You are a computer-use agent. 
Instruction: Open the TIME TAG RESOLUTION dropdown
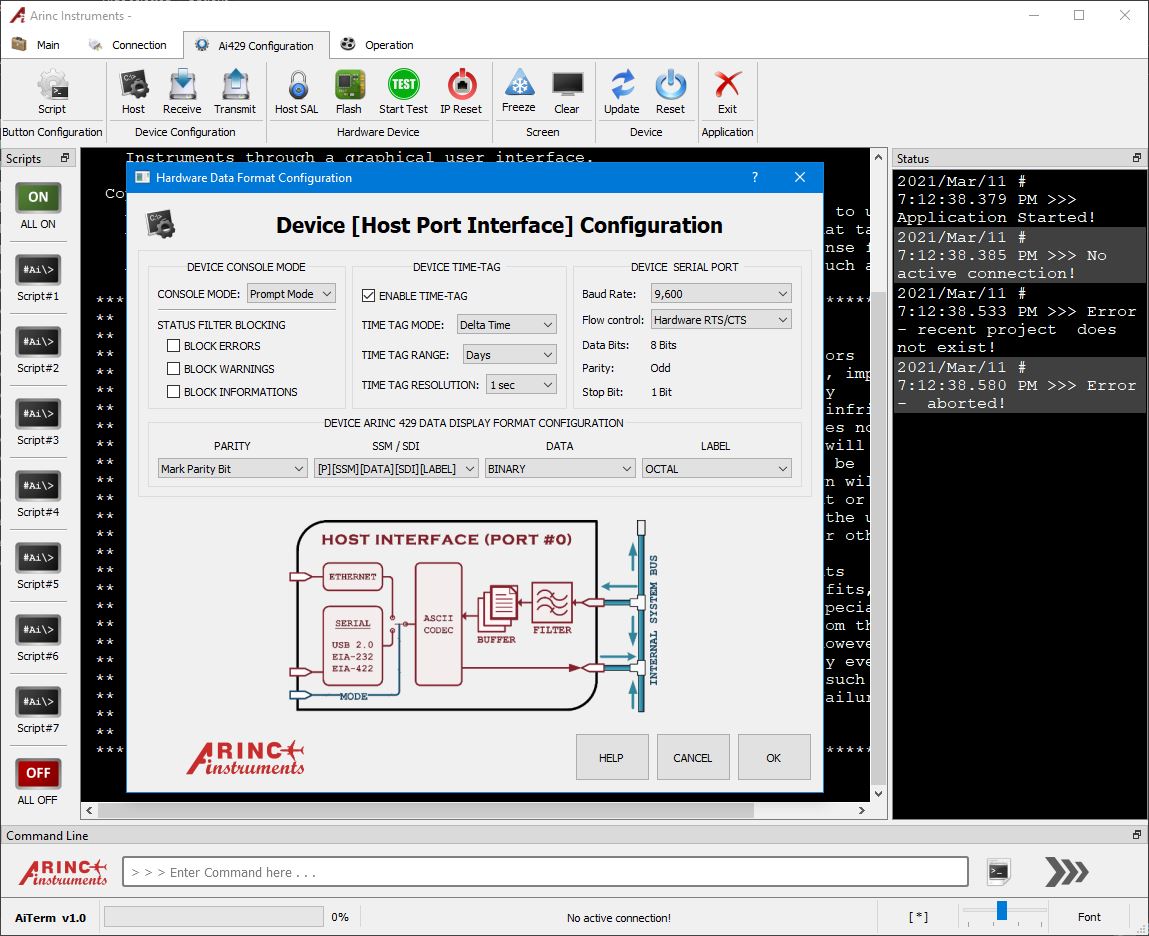520,384
